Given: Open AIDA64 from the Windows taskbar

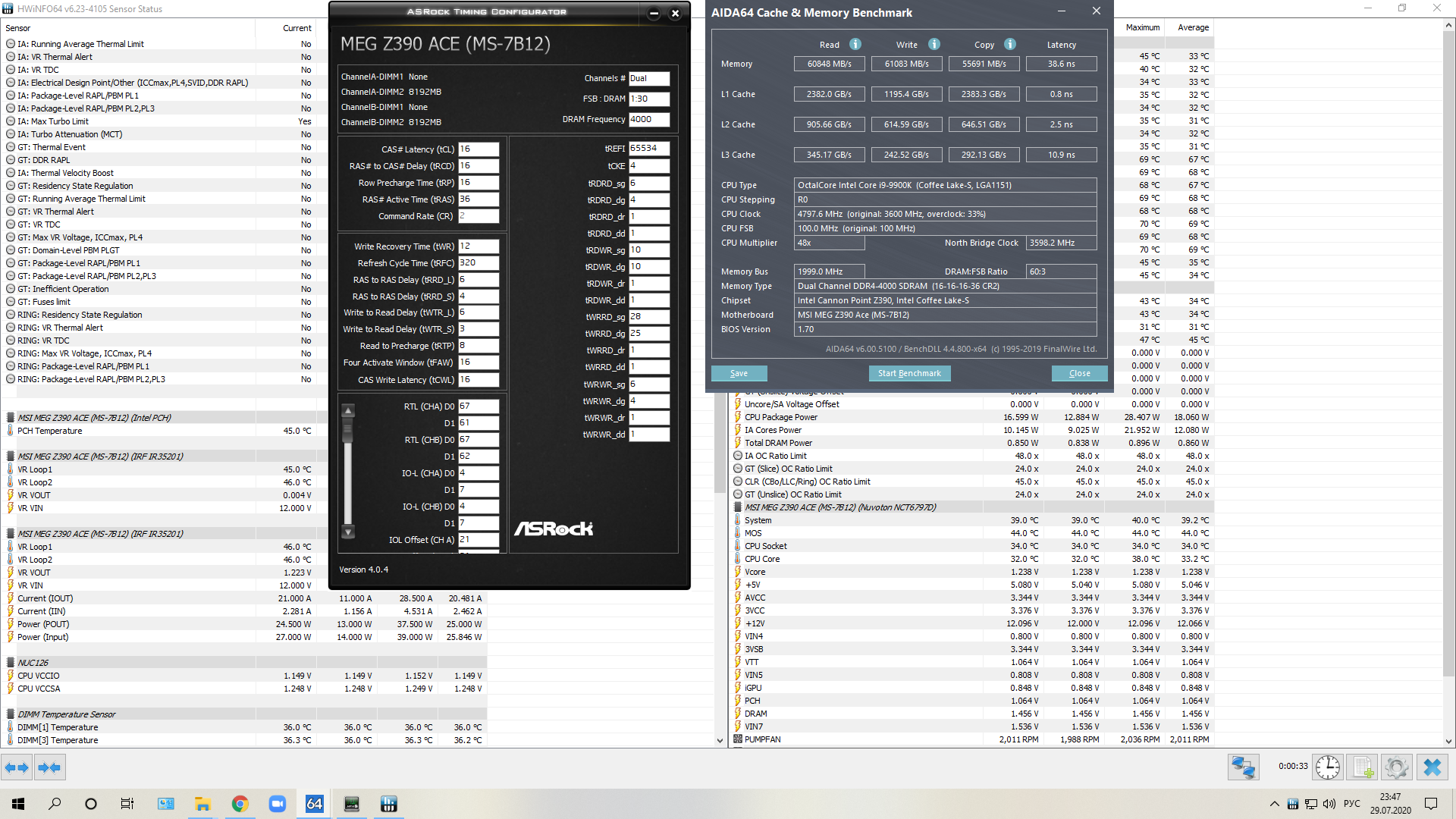Looking at the screenshot, I should 314,804.
